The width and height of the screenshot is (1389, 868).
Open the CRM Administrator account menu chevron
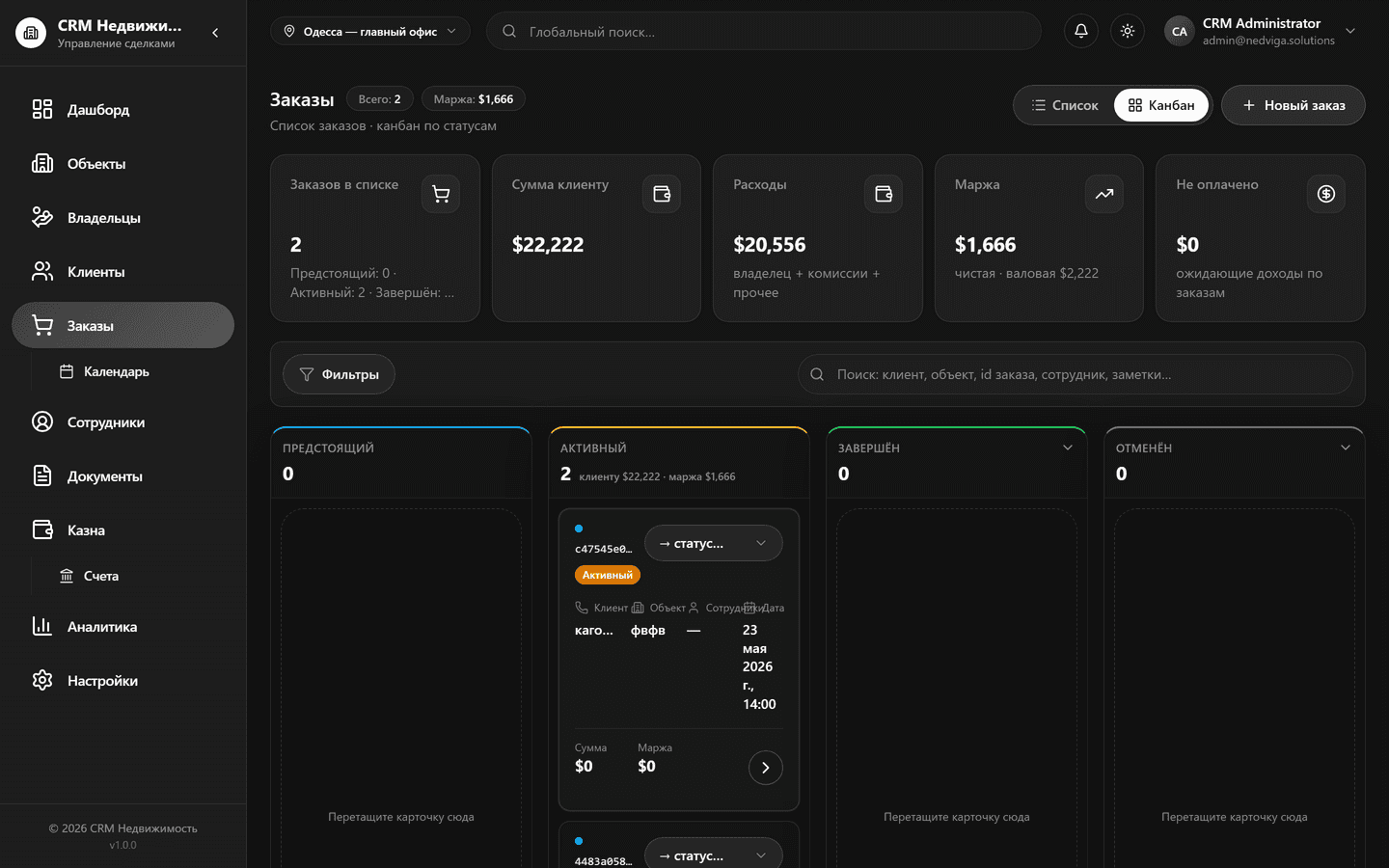(1350, 31)
